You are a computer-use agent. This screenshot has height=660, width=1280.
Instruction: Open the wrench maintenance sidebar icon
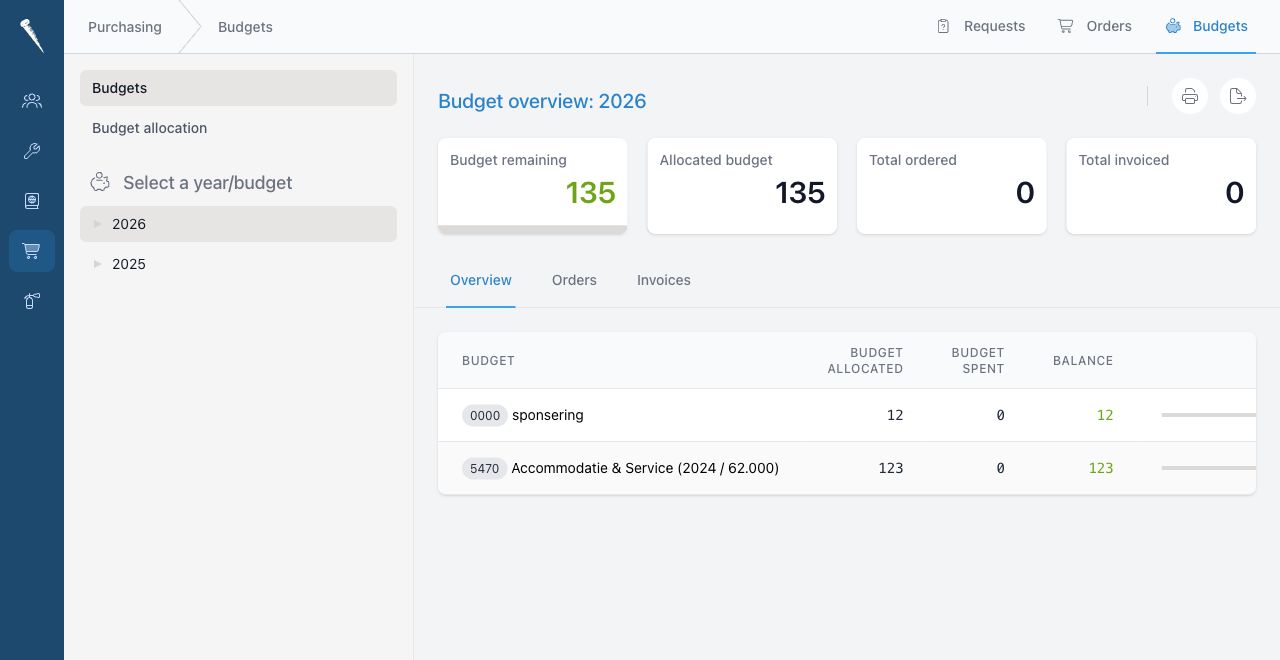click(x=32, y=151)
